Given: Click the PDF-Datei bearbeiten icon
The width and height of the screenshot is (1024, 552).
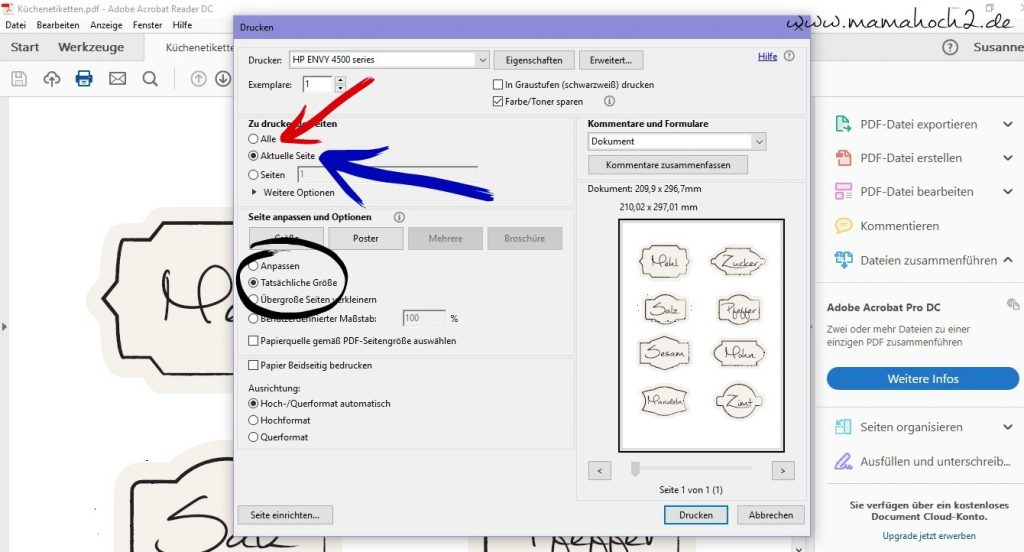Looking at the screenshot, I should point(843,191).
